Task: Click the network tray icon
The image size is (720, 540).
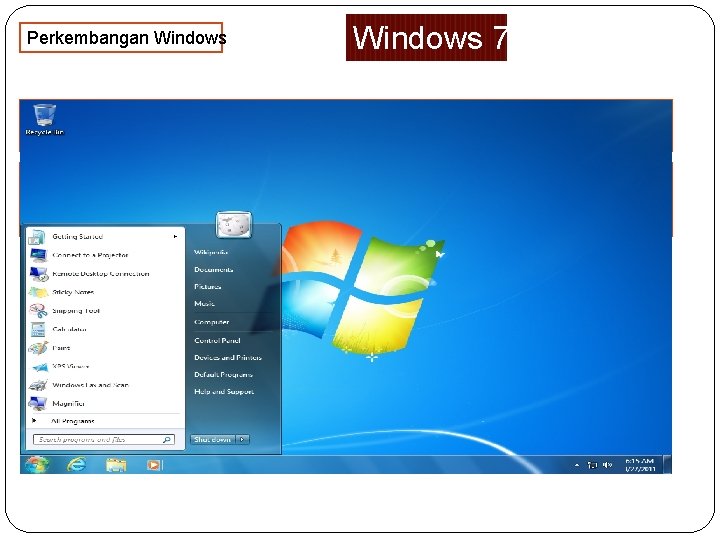Action: [x=592, y=465]
